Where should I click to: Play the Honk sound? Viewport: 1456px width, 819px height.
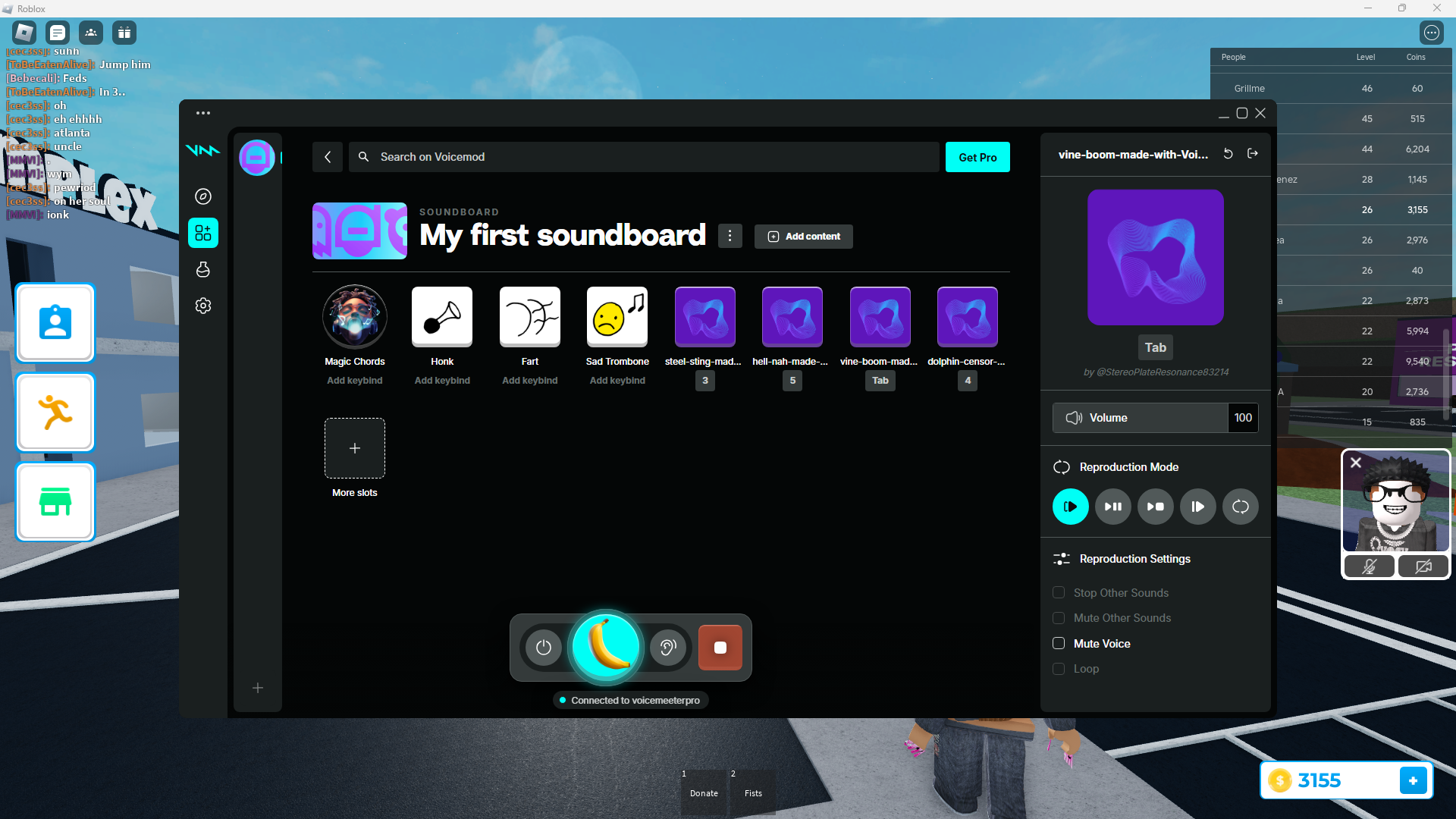click(x=442, y=317)
